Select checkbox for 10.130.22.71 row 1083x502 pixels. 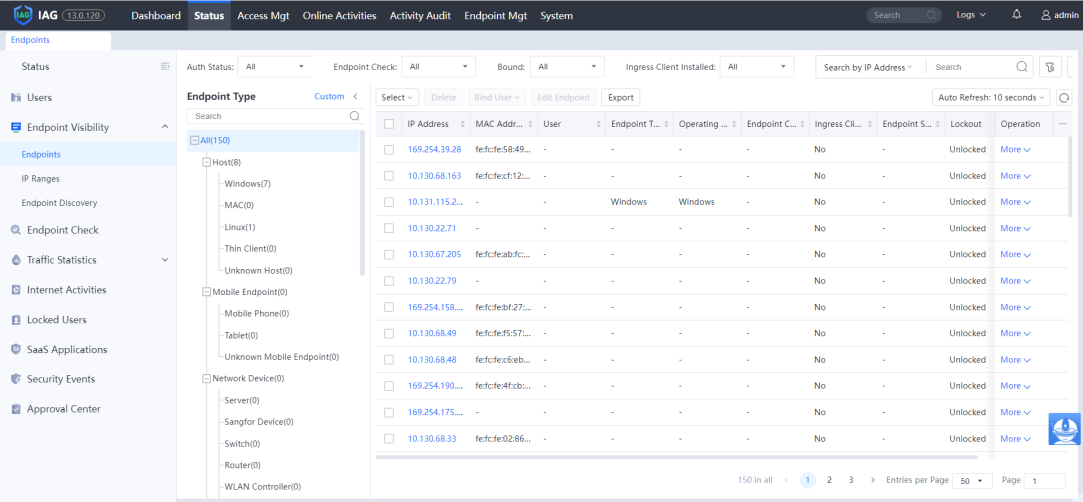point(389,228)
